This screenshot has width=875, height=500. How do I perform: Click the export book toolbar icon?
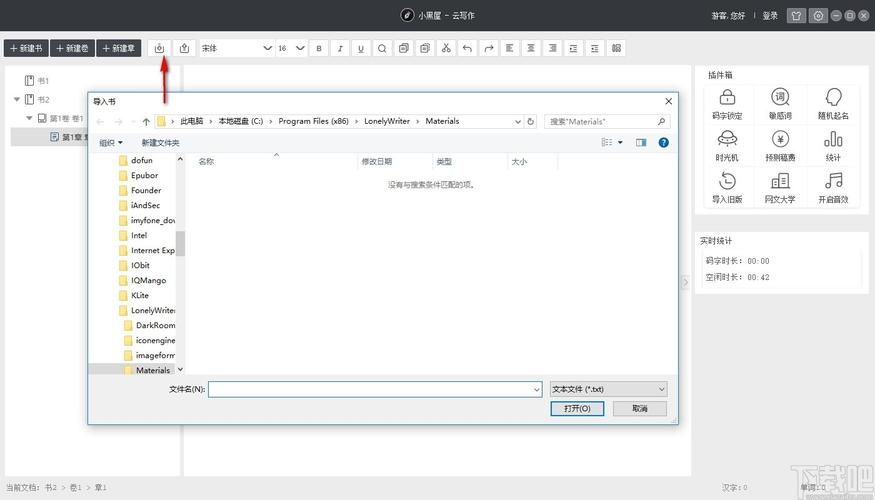(x=184, y=48)
